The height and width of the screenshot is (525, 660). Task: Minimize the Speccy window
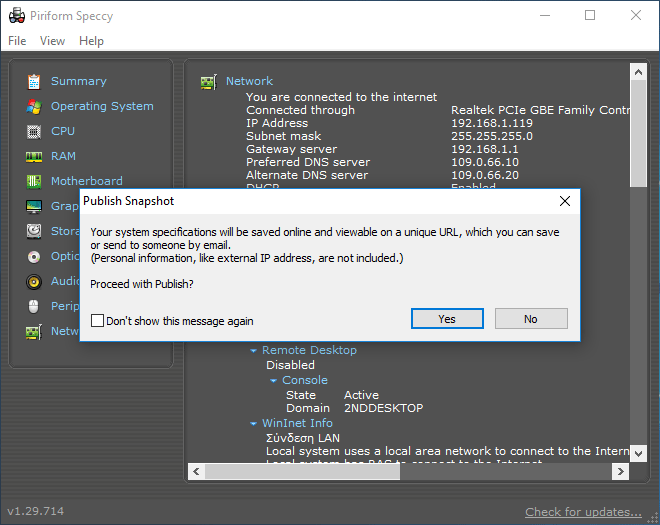click(545, 16)
